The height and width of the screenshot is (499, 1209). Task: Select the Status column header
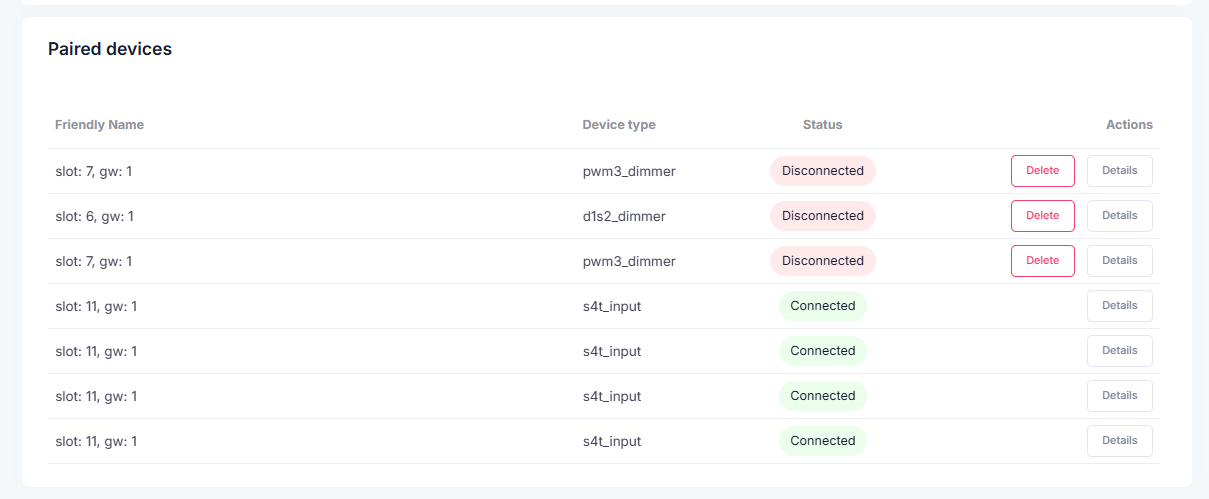pyautogui.click(x=822, y=125)
